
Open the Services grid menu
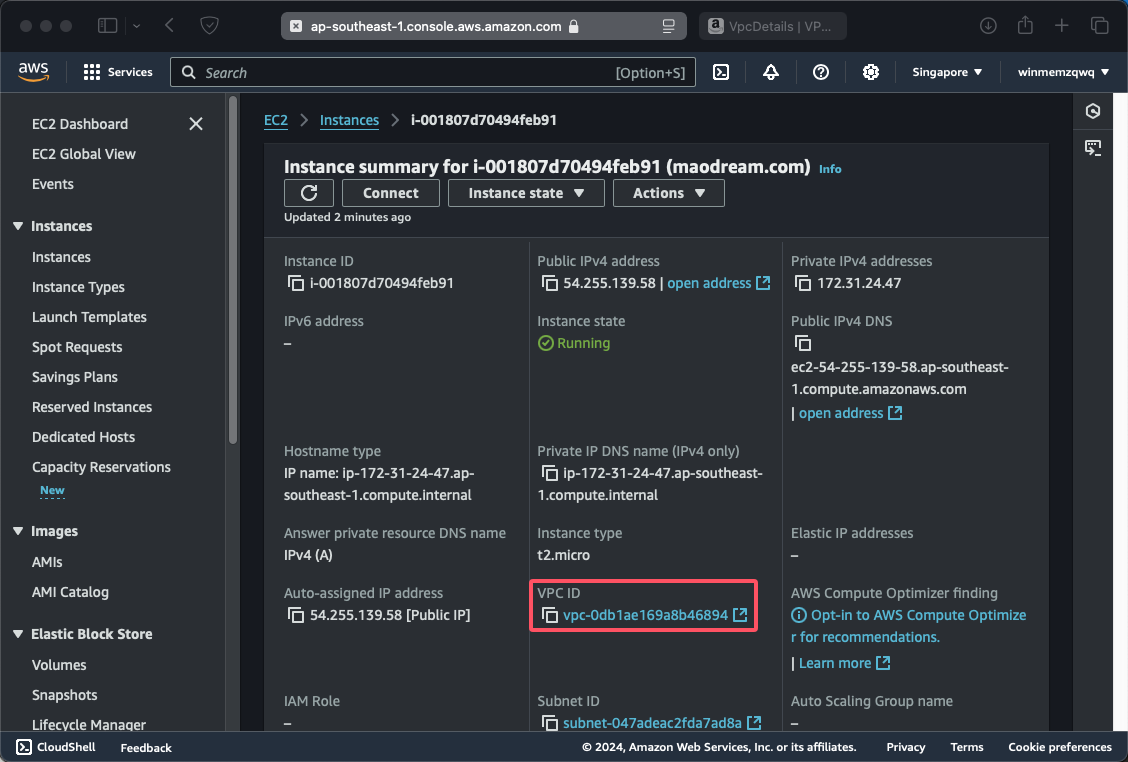[x=118, y=72]
